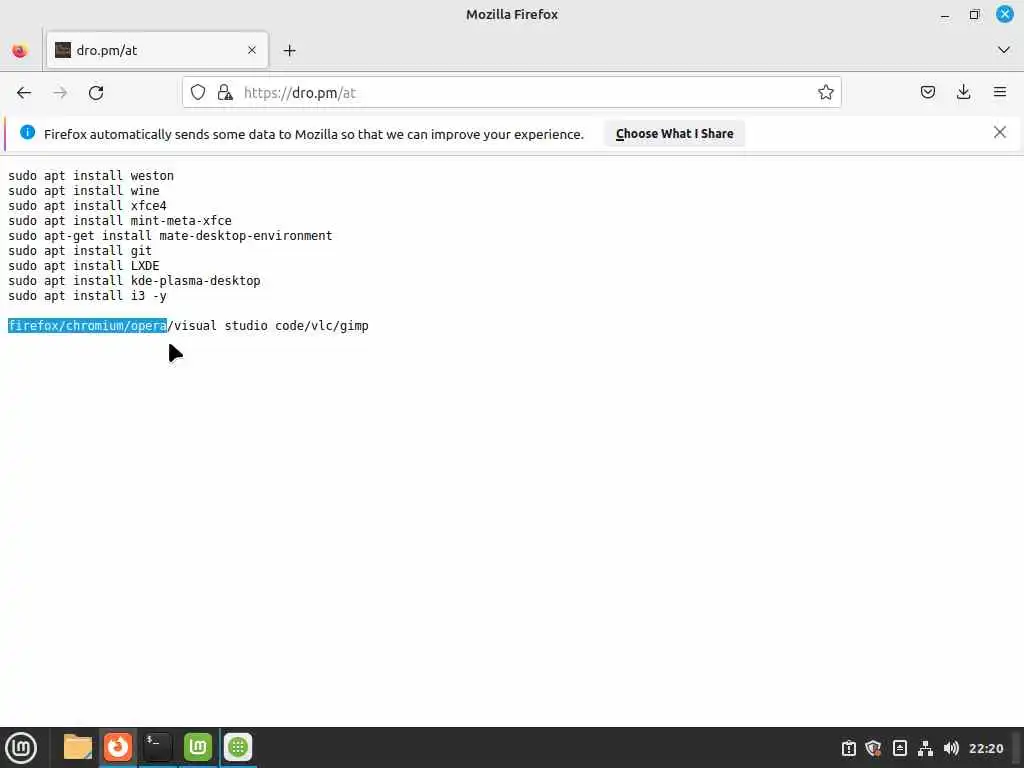Screen dimensions: 1024x768
Task: Open Save to Pocket button
Action: coord(928,92)
